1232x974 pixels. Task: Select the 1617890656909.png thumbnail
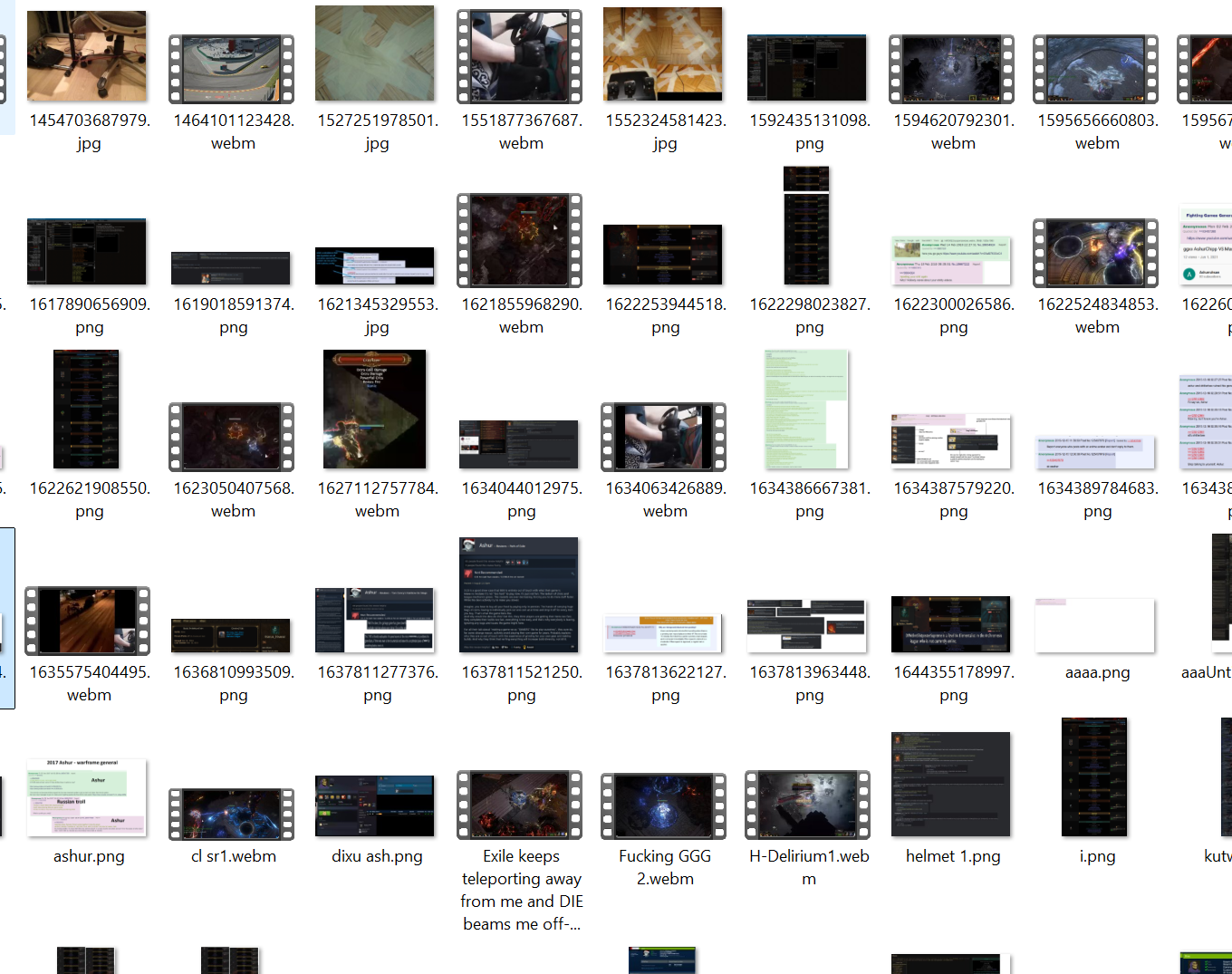(x=87, y=252)
